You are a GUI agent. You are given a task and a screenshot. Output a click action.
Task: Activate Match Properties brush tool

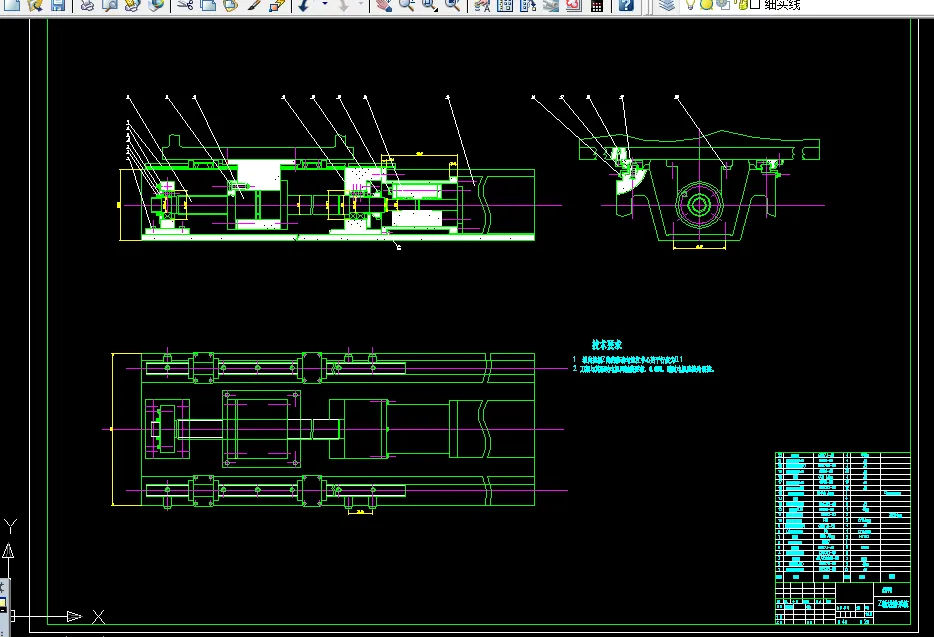(254, 5)
